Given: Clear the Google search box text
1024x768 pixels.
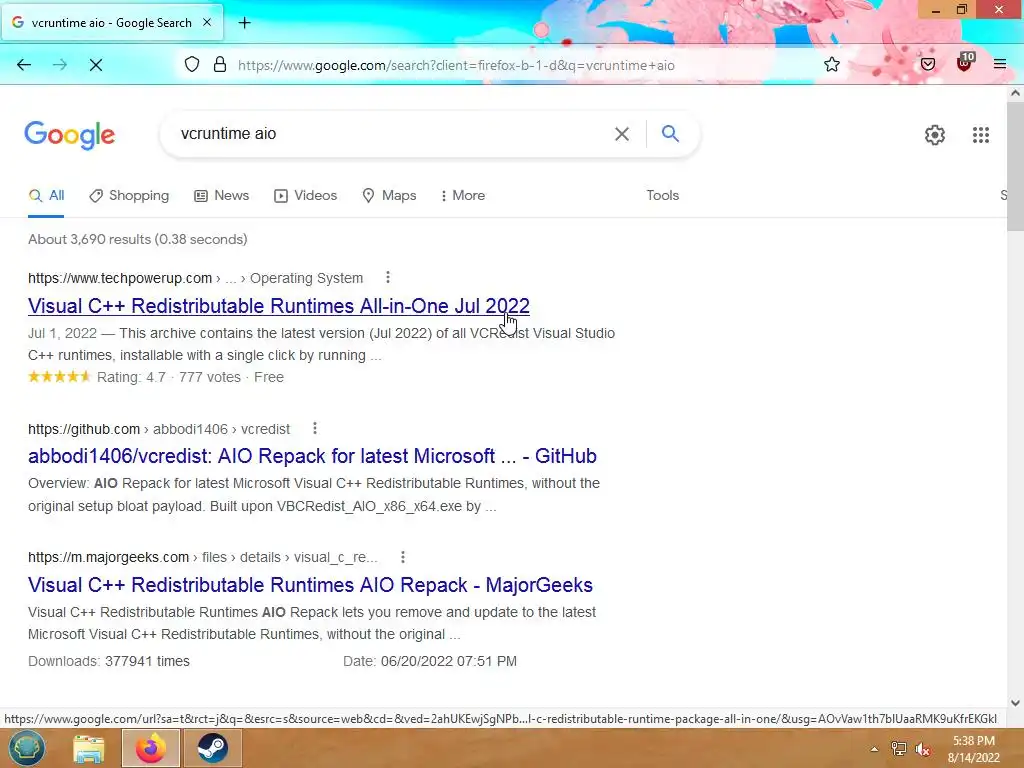Looking at the screenshot, I should click(622, 134).
